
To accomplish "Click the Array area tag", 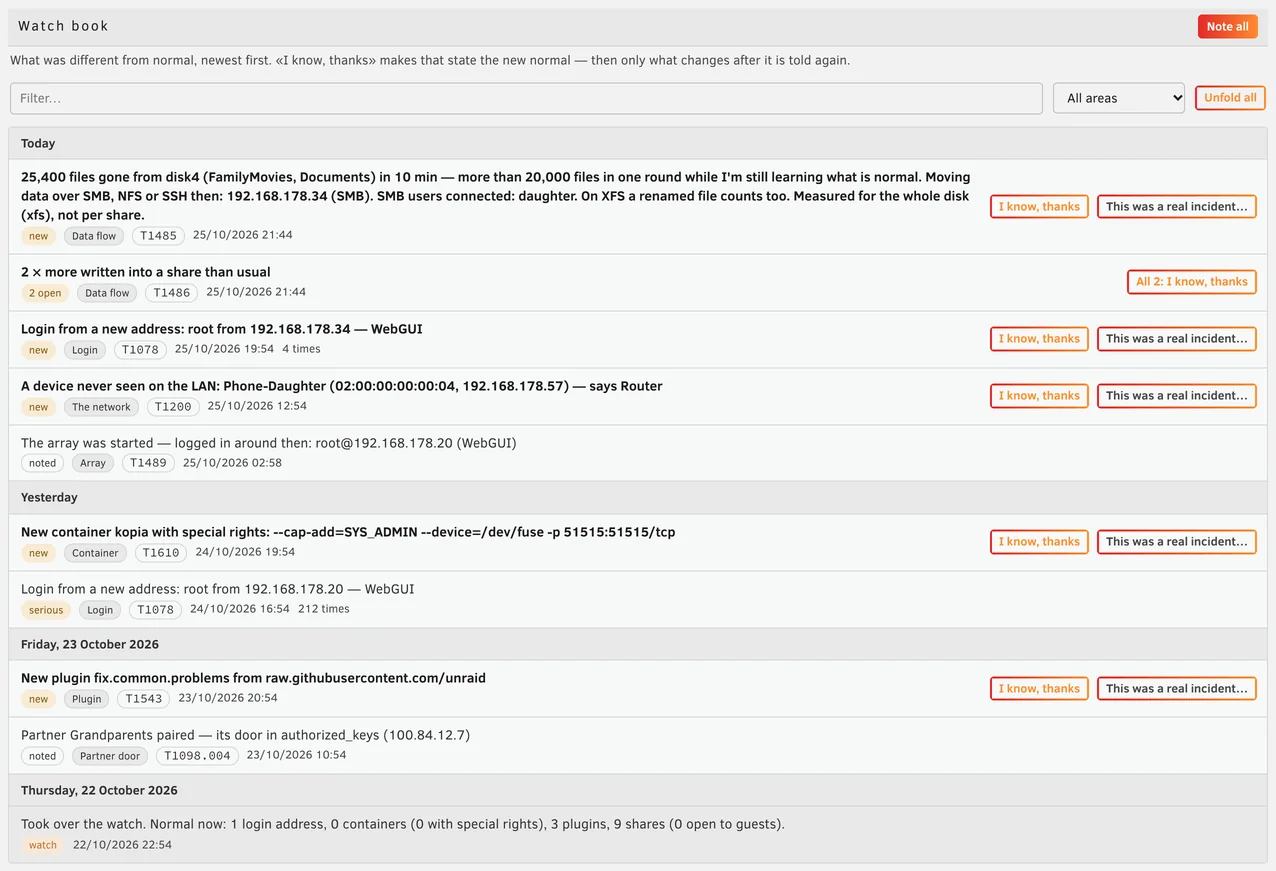I will (x=93, y=463).
